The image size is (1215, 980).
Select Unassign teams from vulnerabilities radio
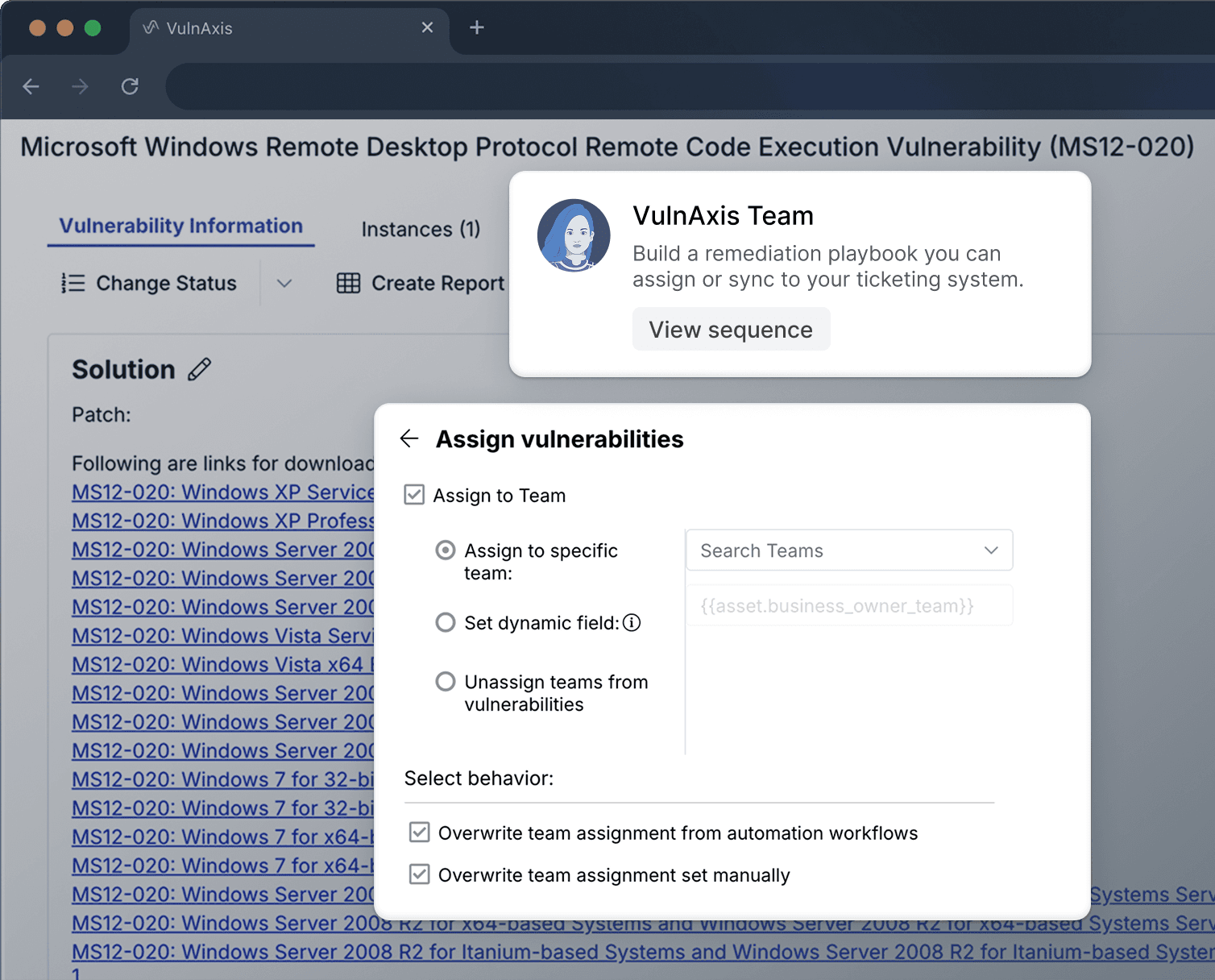pyautogui.click(x=446, y=682)
